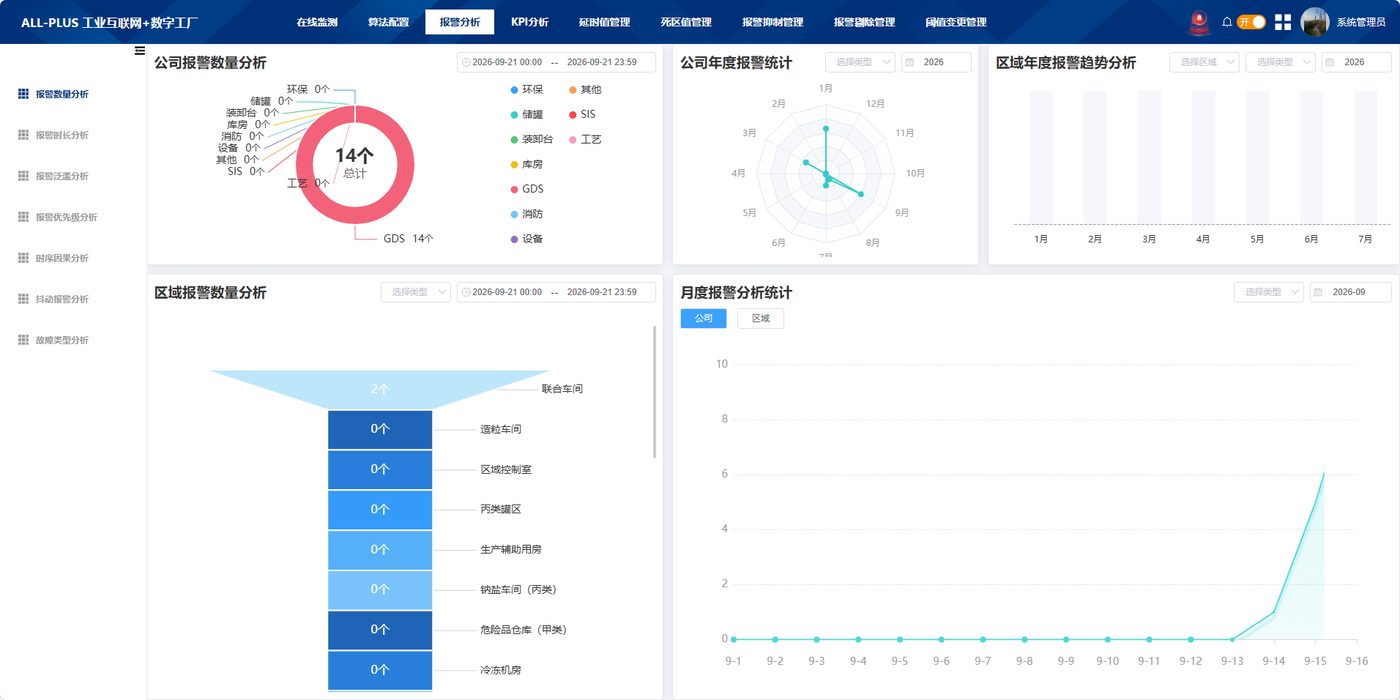
Task: Click grid icon beside 报警时长分析
Action: tap(23, 135)
